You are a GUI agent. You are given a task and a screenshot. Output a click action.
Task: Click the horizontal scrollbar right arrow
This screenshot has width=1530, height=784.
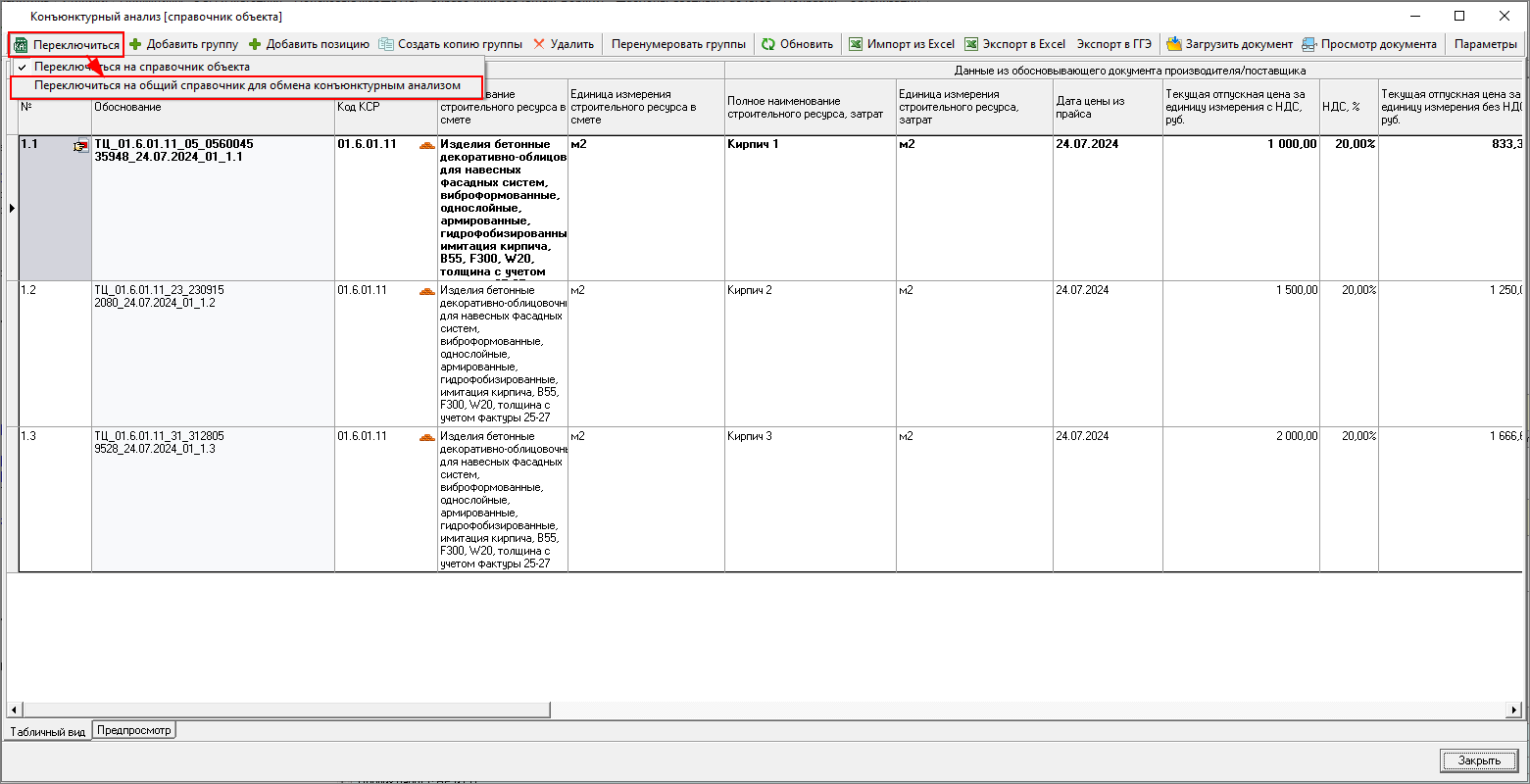point(1514,710)
